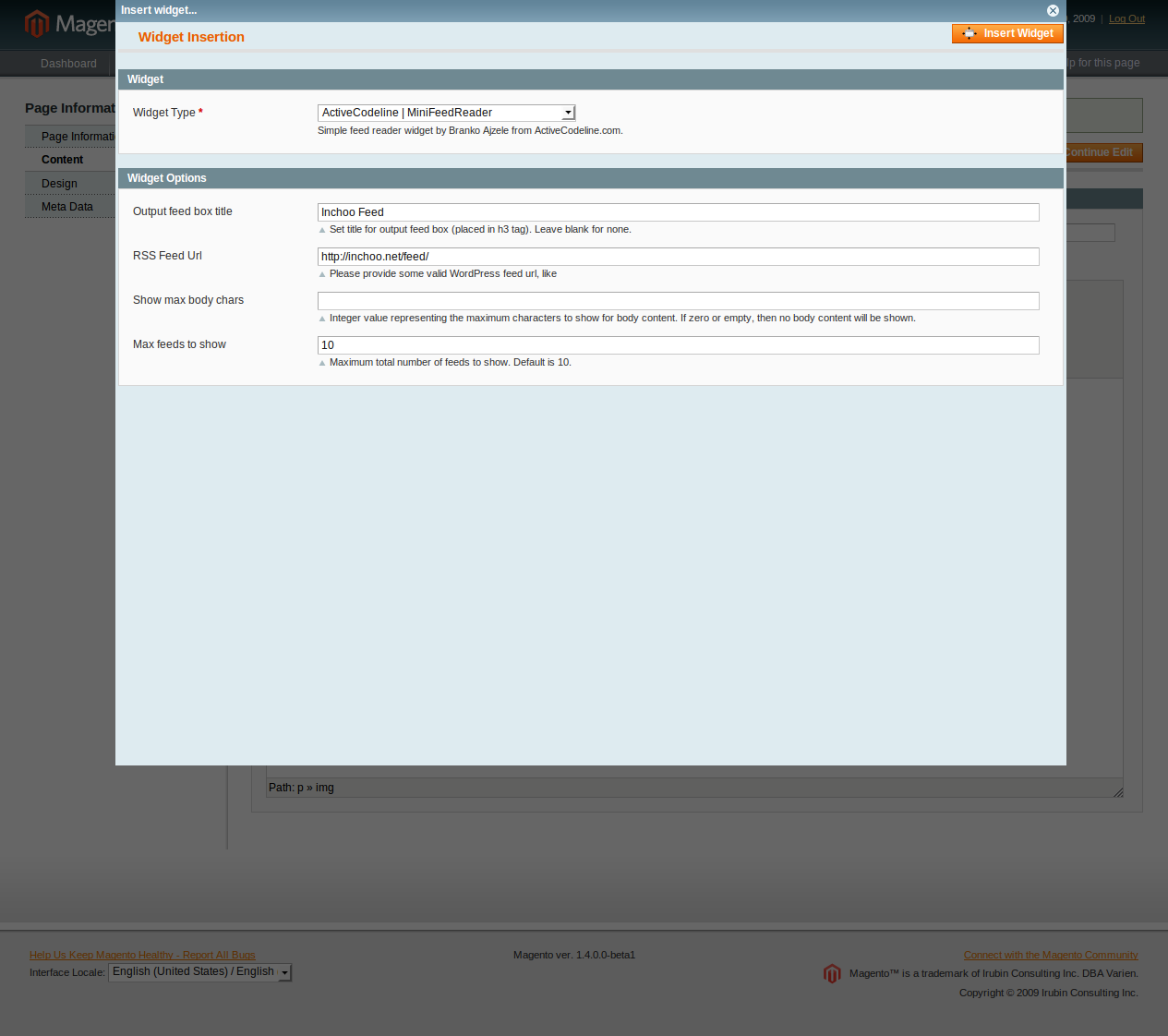Click the 'Set title for output feed box' hint

pyautogui.click(x=480, y=229)
